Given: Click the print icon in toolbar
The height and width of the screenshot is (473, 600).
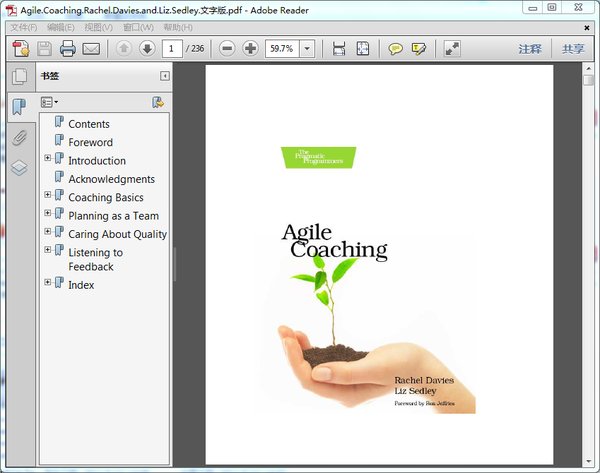Looking at the screenshot, I should pos(68,49).
